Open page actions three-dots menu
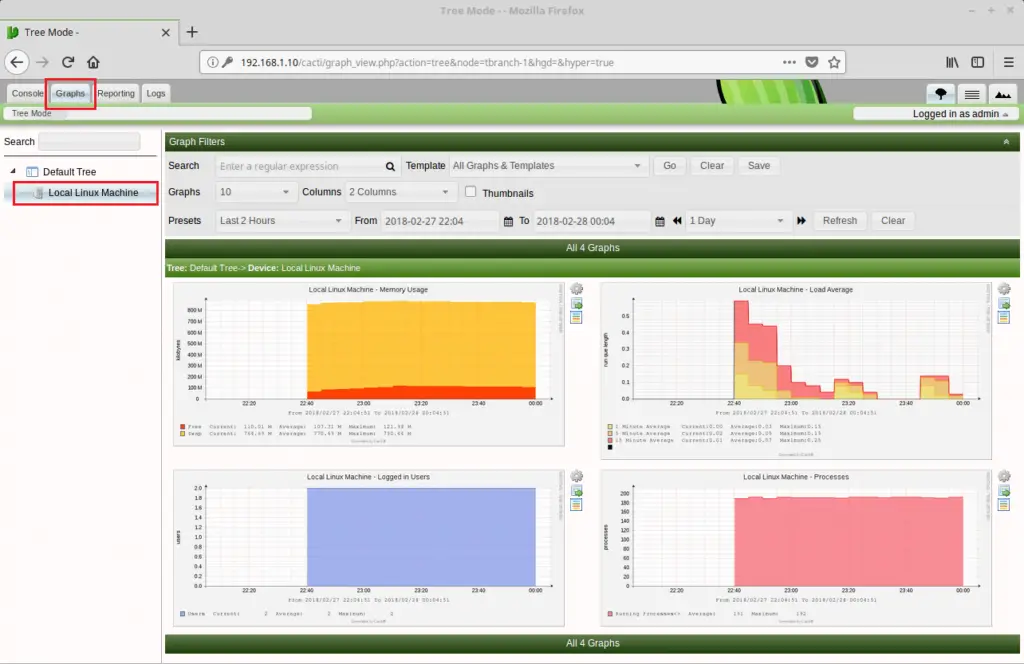The height and width of the screenshot is (664, 1024). click(789, 62)
